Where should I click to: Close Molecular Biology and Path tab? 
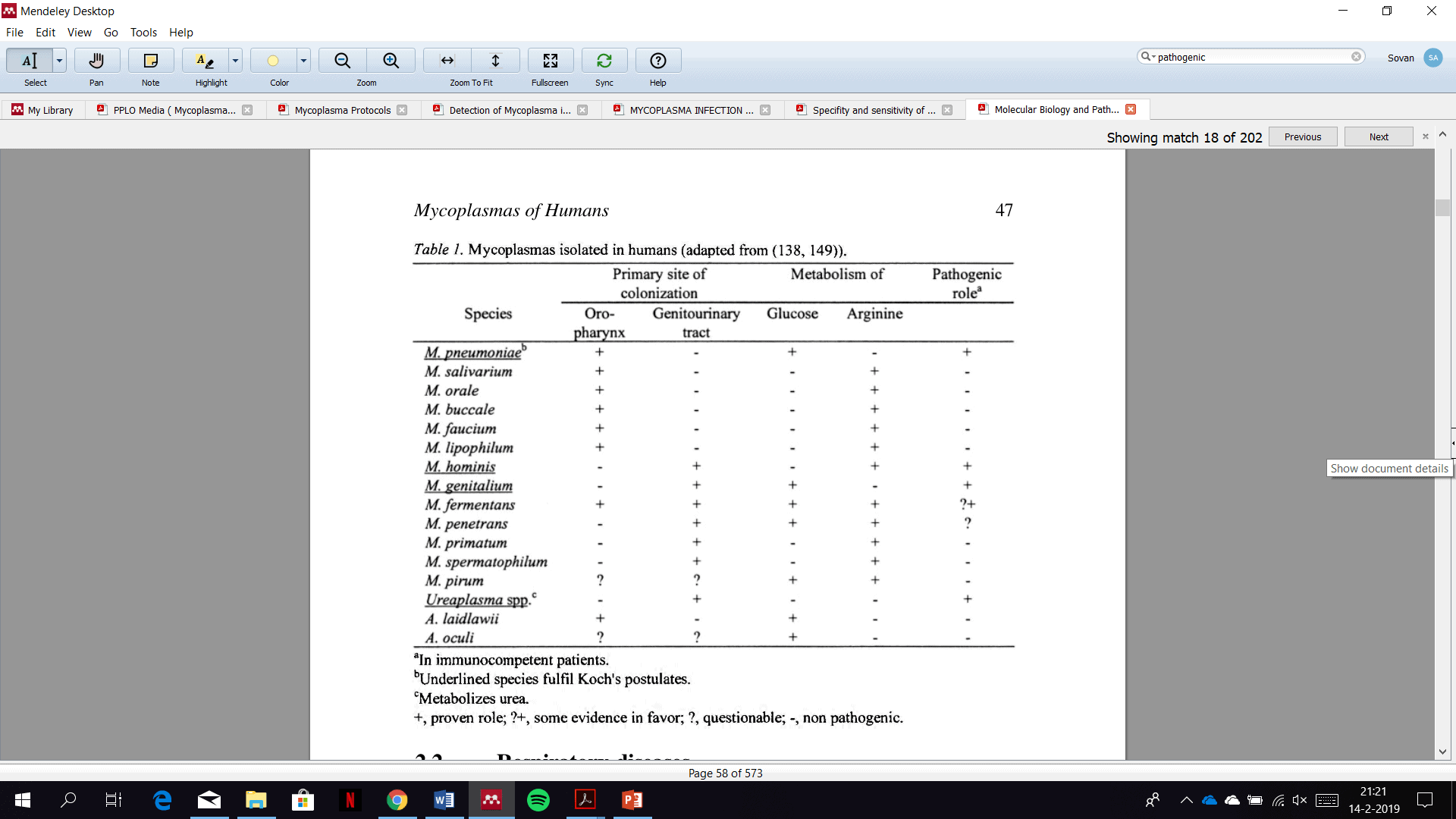click(1131, 109)
